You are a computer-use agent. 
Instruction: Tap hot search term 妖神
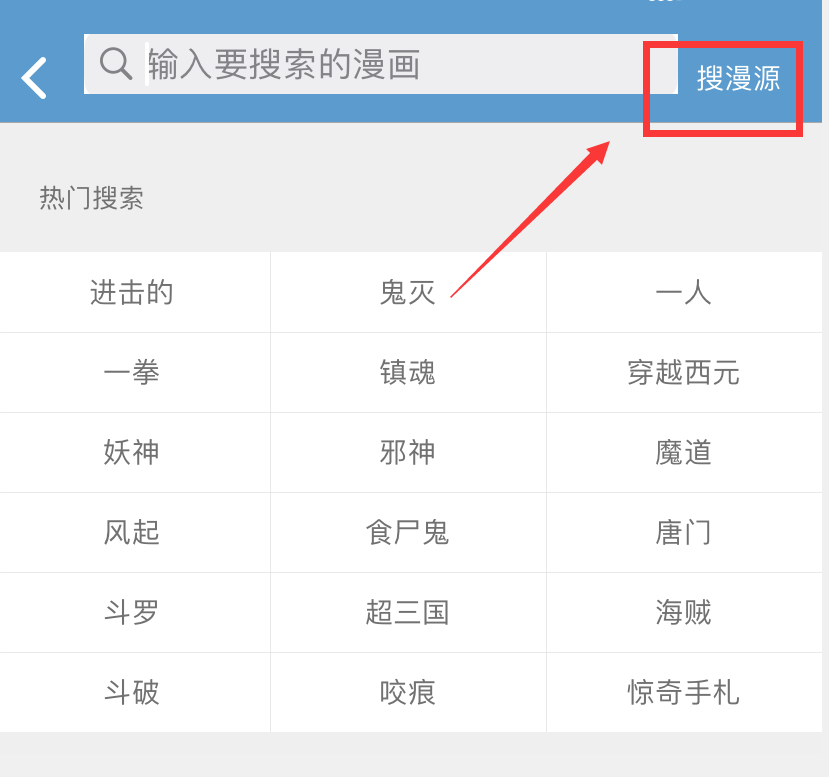click(132, 452)
